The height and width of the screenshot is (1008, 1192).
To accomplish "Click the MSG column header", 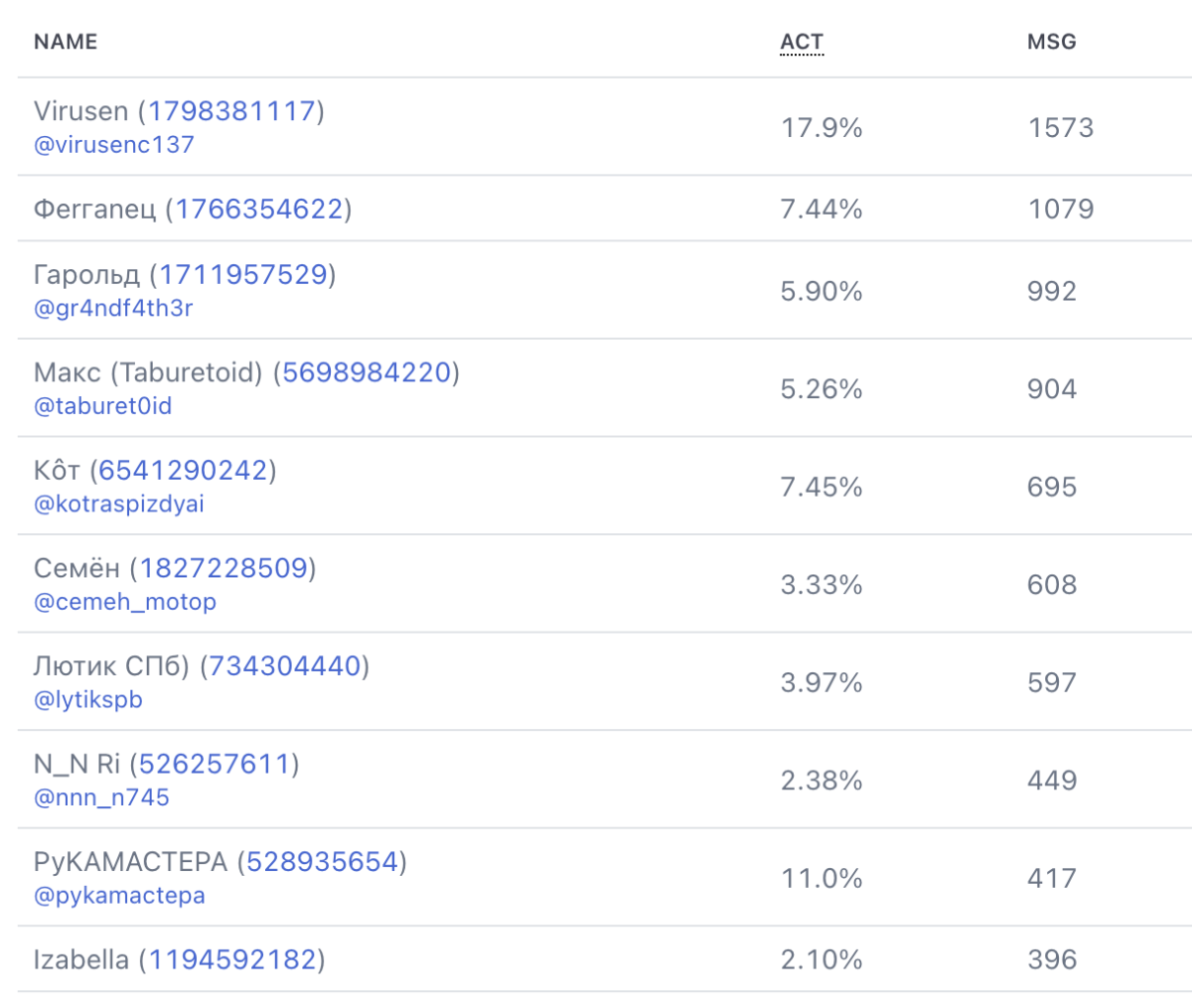I will [1052, 42].
